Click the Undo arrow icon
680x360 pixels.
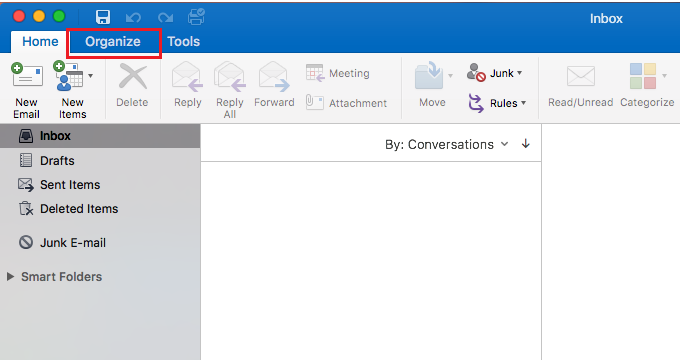coord(133,18)
